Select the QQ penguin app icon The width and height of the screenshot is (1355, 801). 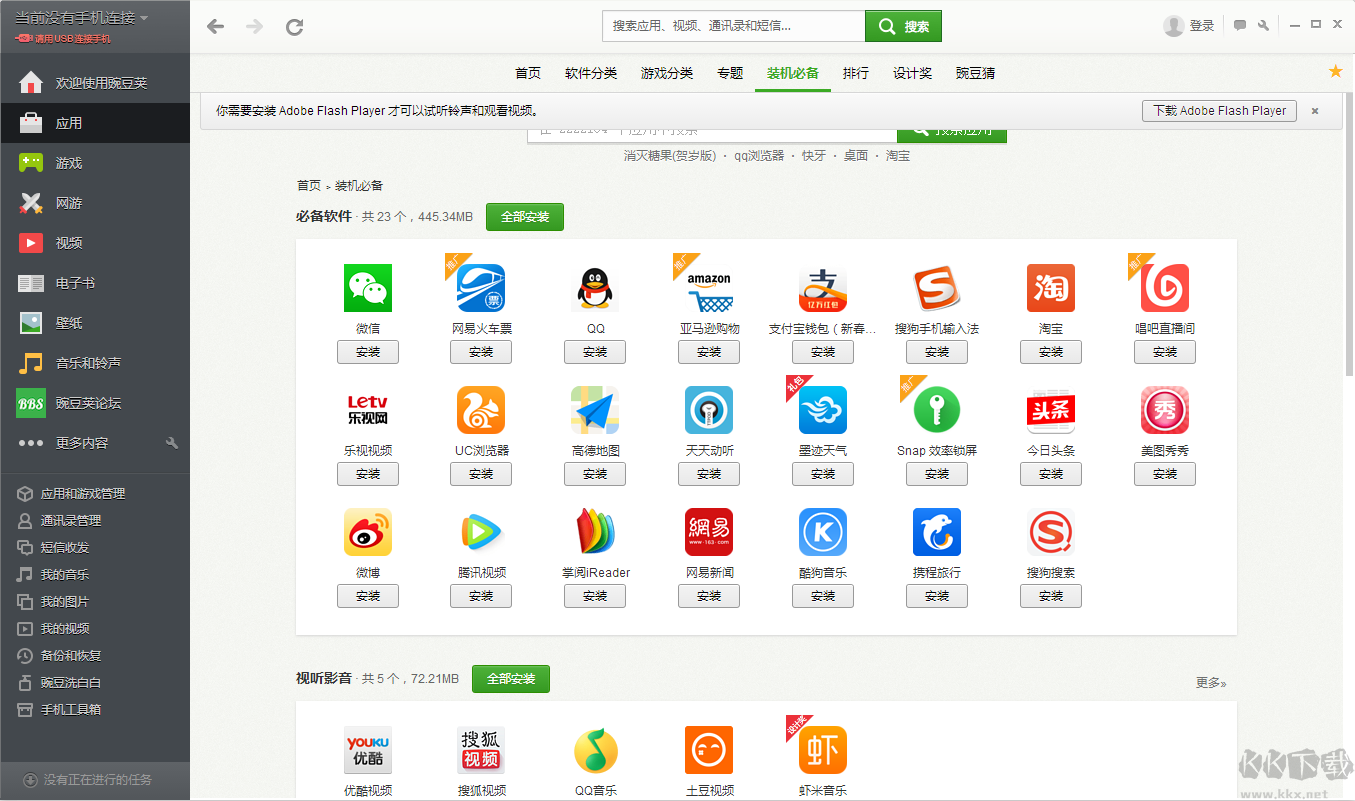click(x=595, y=288)
